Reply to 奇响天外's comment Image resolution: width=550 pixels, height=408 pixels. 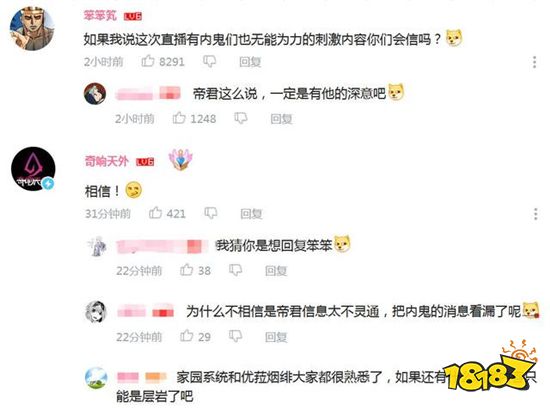(251, 214)
